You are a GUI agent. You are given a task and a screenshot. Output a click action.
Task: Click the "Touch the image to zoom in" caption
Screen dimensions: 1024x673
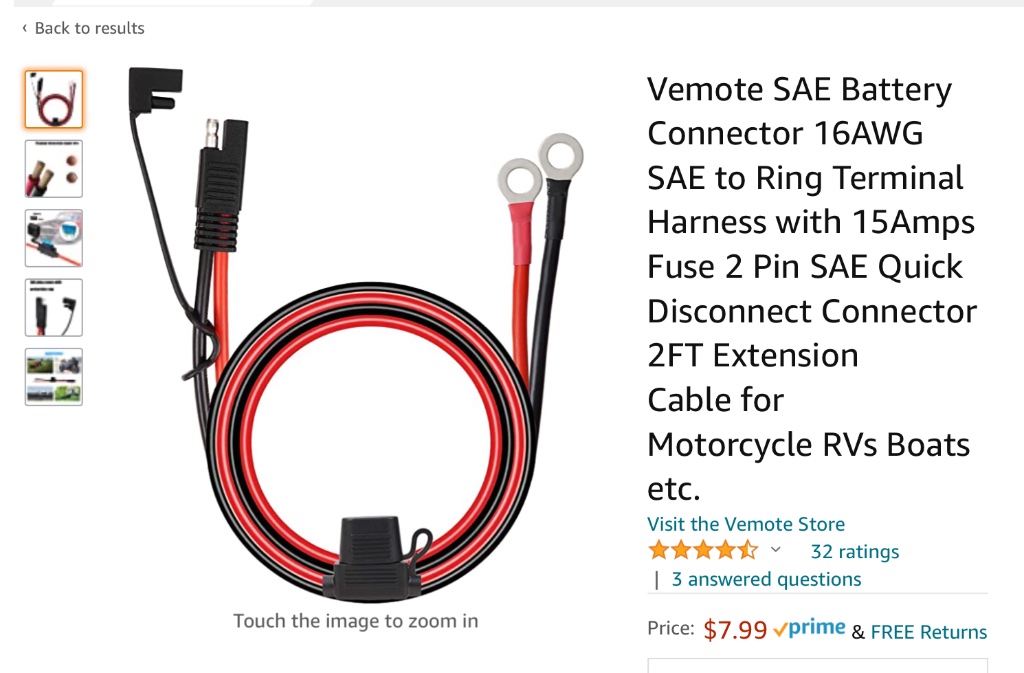[355, 621]
